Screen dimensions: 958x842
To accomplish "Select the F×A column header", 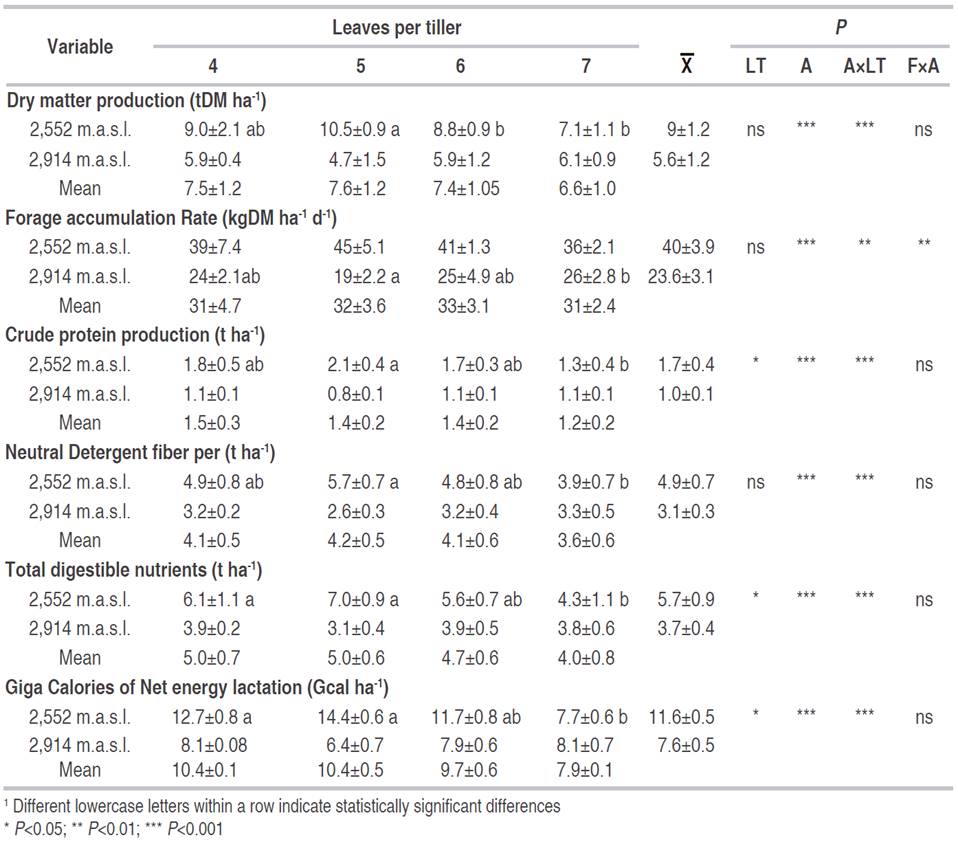I will coord(922,66).
